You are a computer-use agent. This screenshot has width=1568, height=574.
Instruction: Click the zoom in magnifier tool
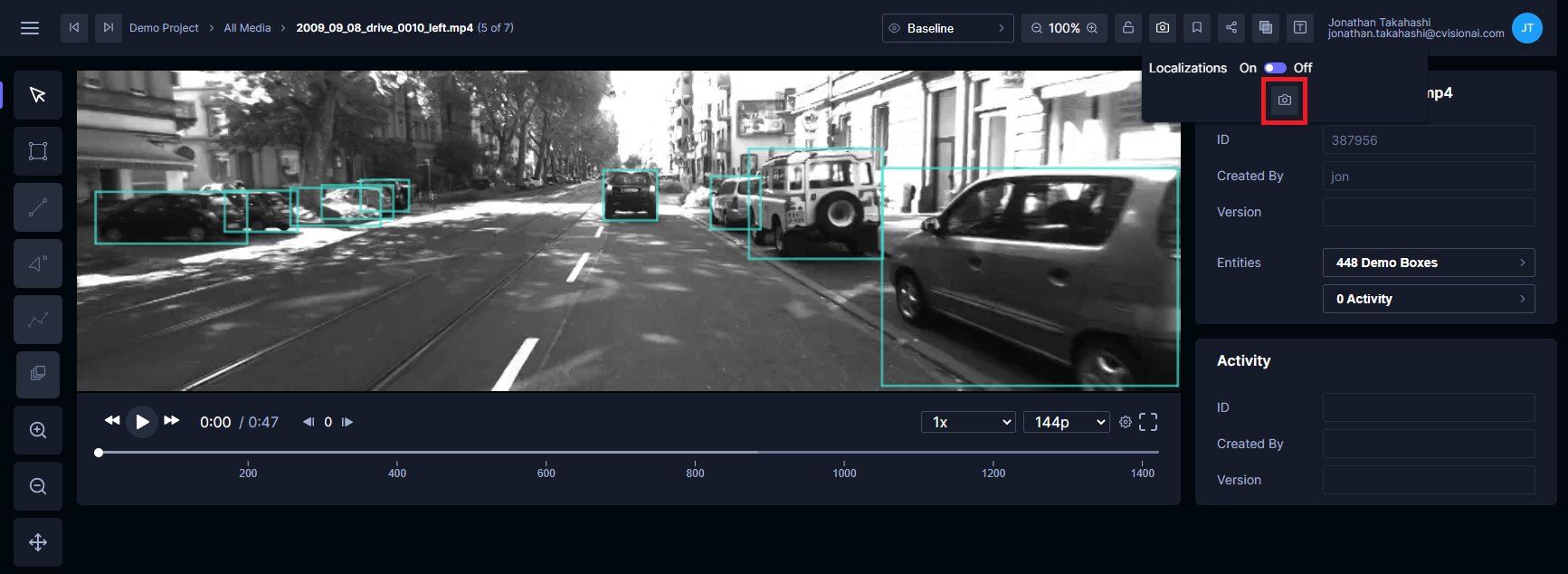[38, 430]
